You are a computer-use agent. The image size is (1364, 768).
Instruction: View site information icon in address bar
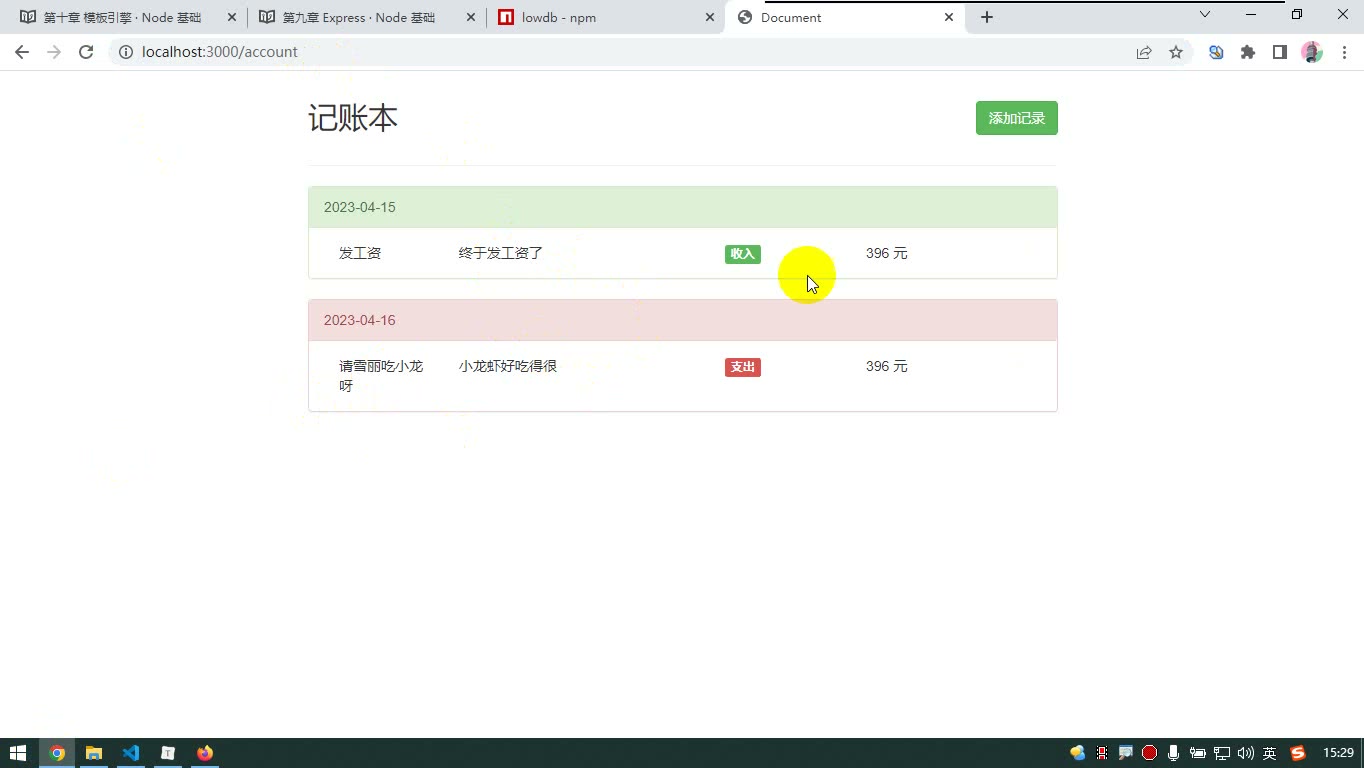126,52
